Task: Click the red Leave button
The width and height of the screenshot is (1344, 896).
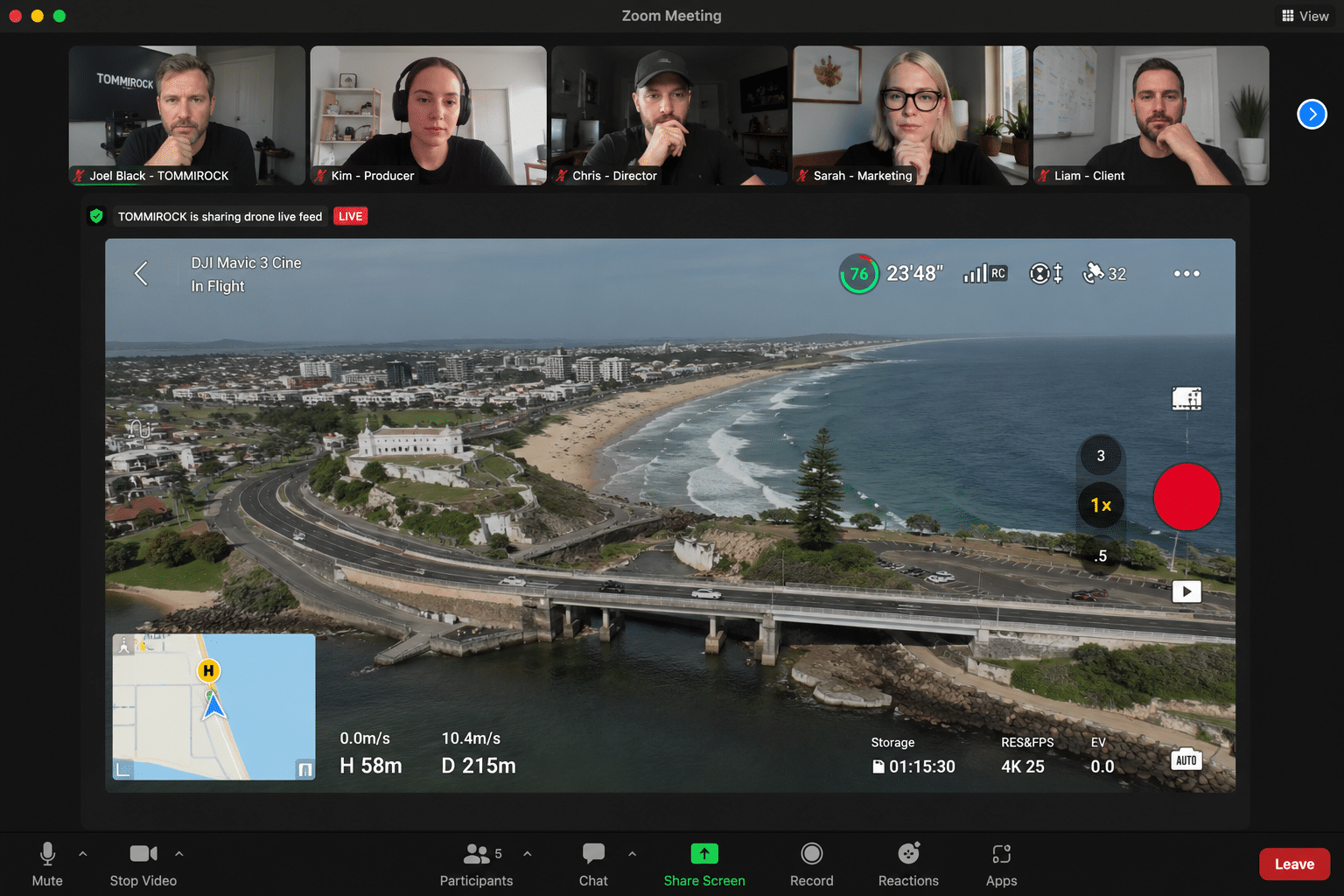Action: tap(1294, 864)
